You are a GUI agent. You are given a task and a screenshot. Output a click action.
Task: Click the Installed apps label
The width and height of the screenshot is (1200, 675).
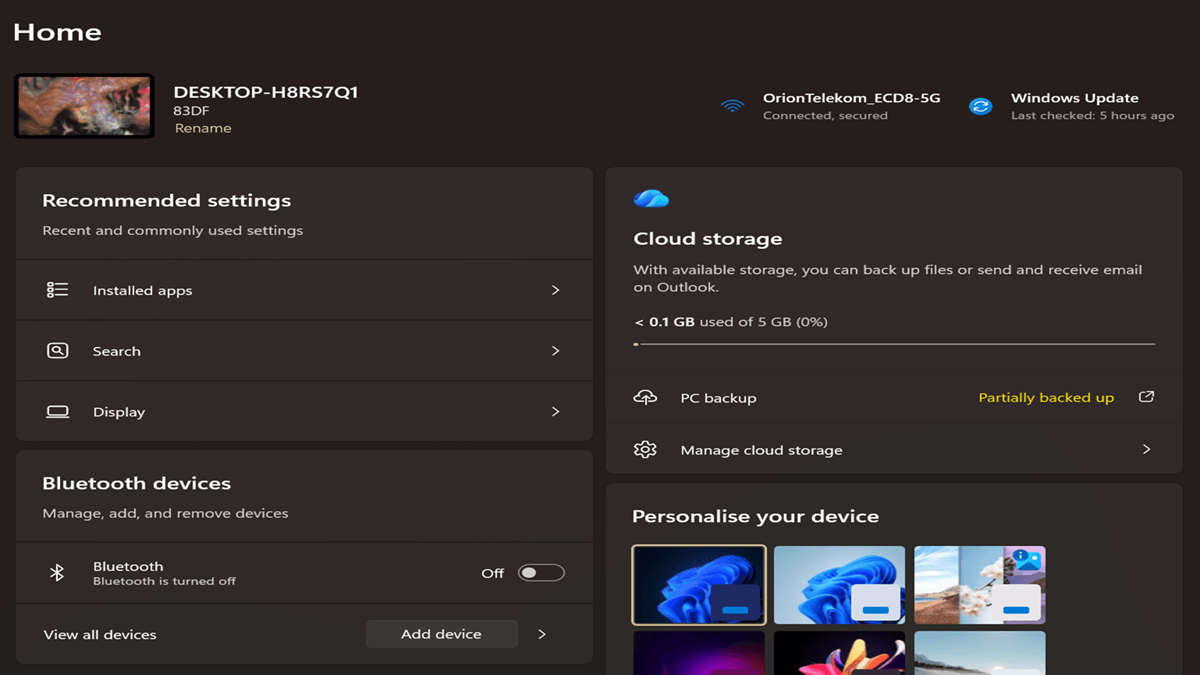tap(142, 291)
